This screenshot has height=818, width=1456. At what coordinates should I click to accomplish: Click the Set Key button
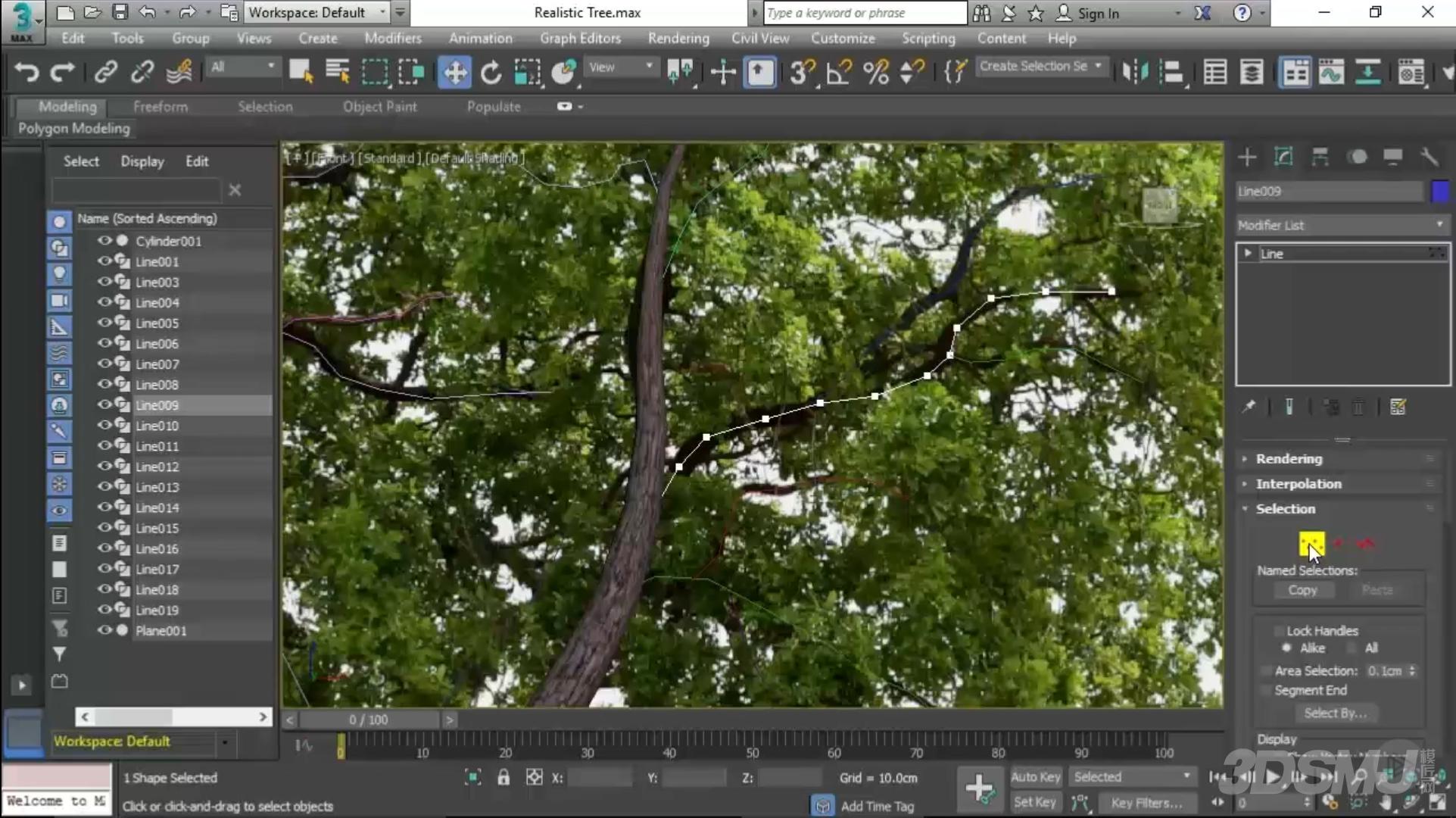[1035, 802]
